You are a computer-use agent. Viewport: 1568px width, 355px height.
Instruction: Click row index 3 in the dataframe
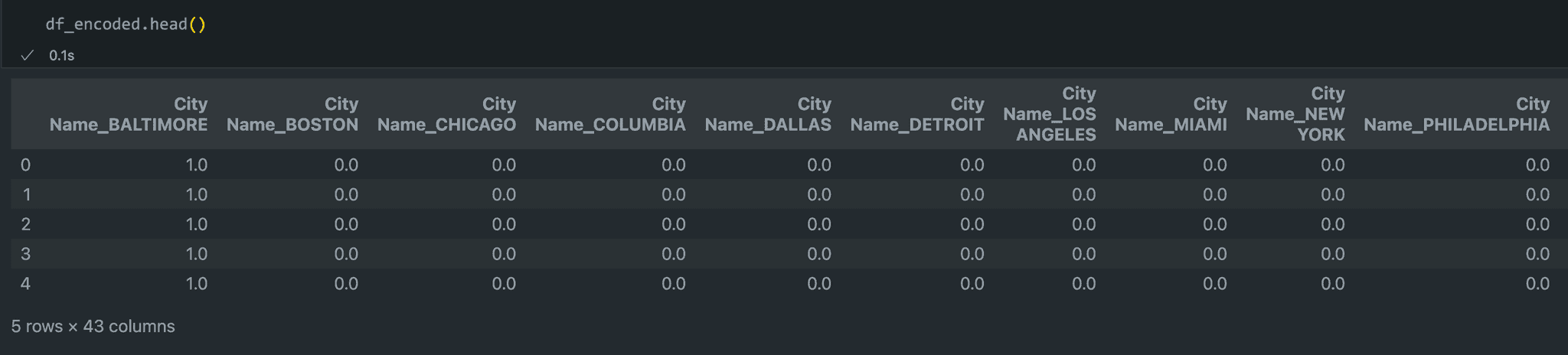(x=26, y=254)
